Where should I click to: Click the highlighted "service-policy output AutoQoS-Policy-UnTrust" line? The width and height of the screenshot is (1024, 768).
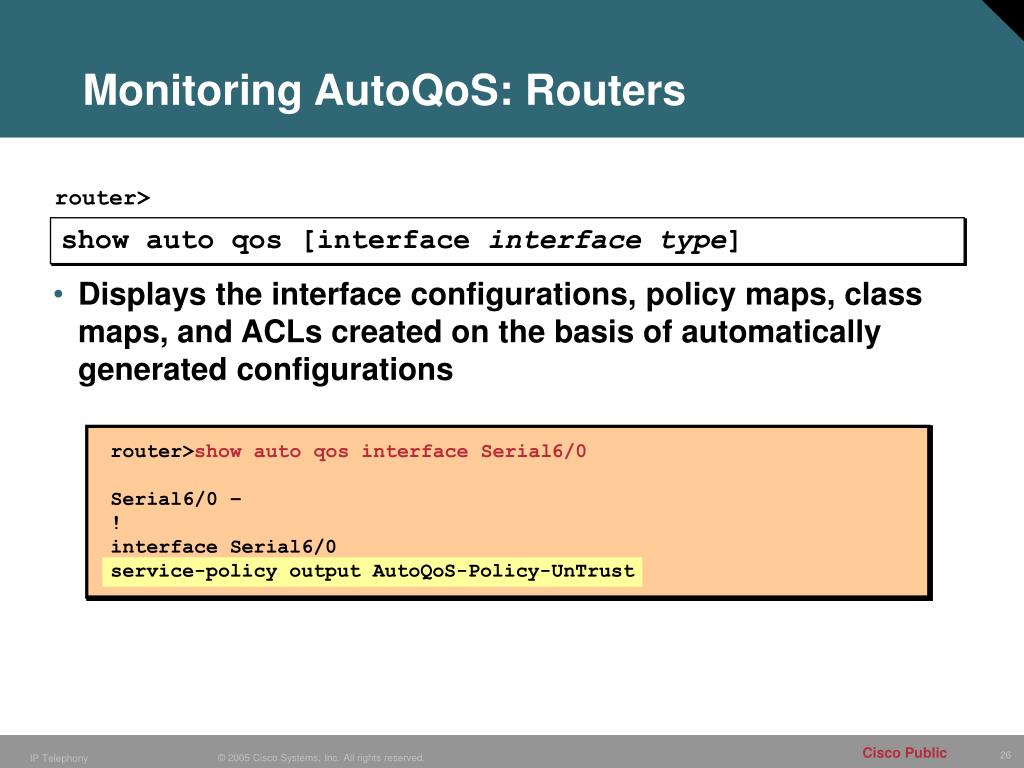click(x=372, y=571)
